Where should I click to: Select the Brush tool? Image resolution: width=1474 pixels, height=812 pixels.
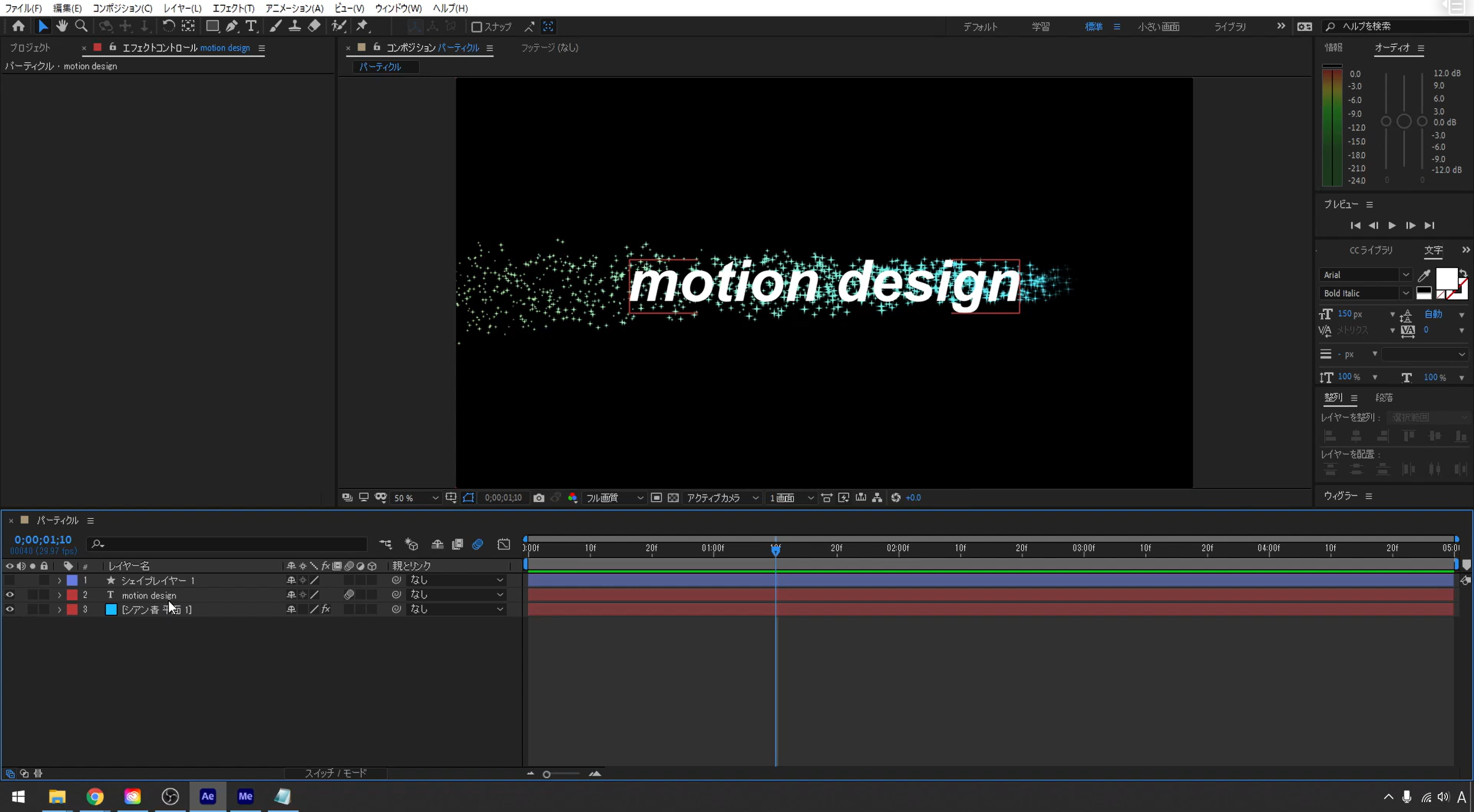[x=275, y=26]
